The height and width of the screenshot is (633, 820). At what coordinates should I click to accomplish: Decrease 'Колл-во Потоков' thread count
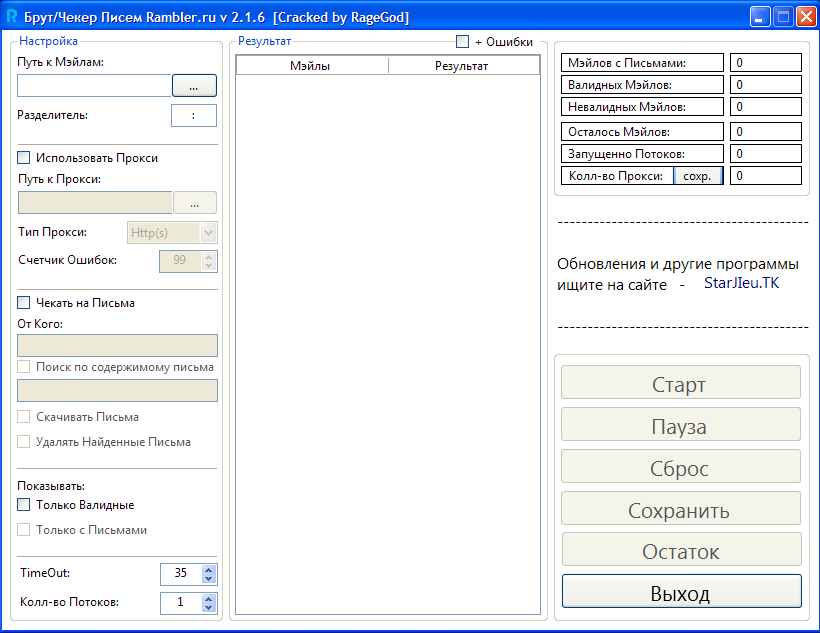(x=209, y=608)
